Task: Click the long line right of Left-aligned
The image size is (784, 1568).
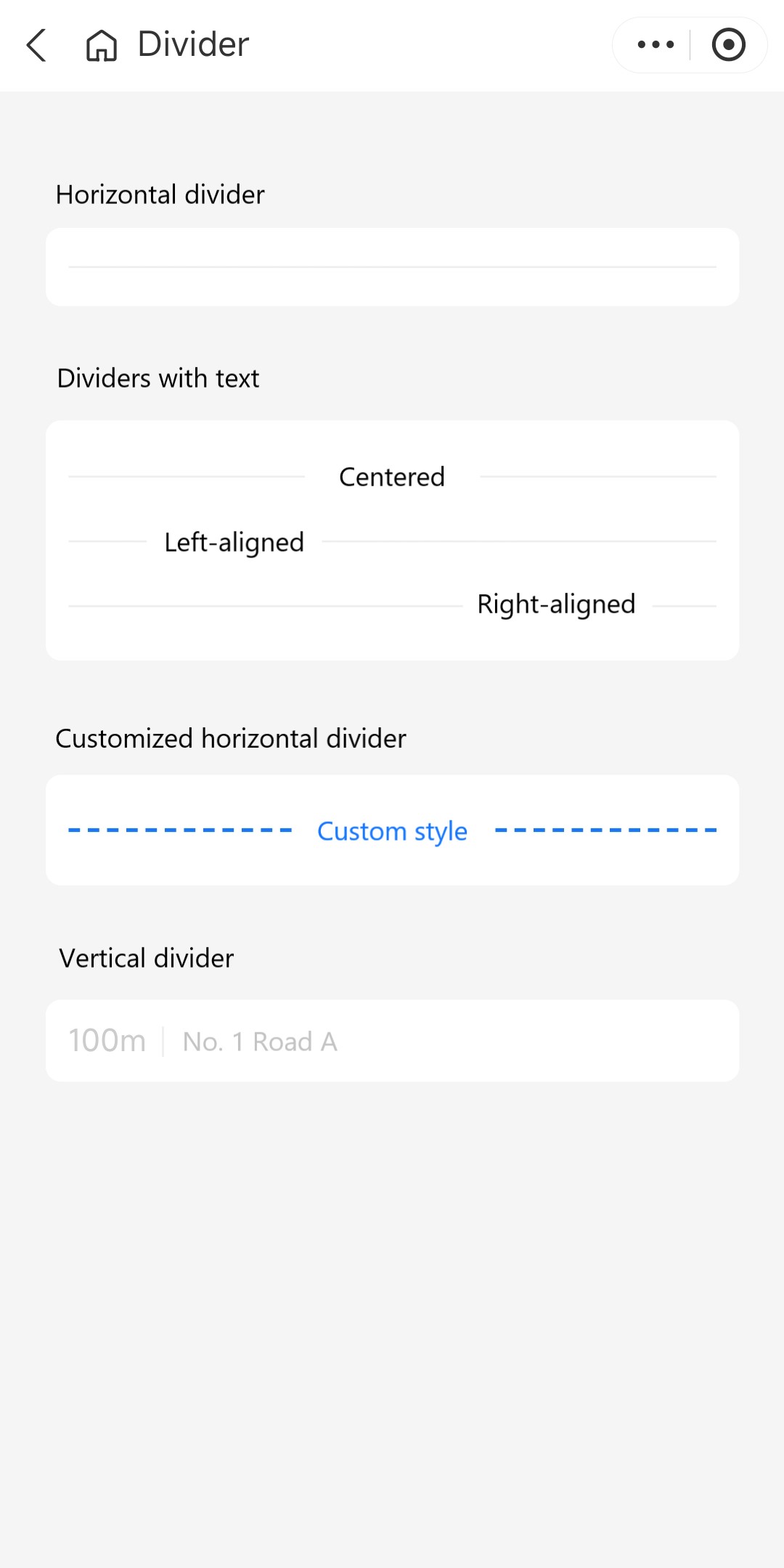Action: (518, 542)
